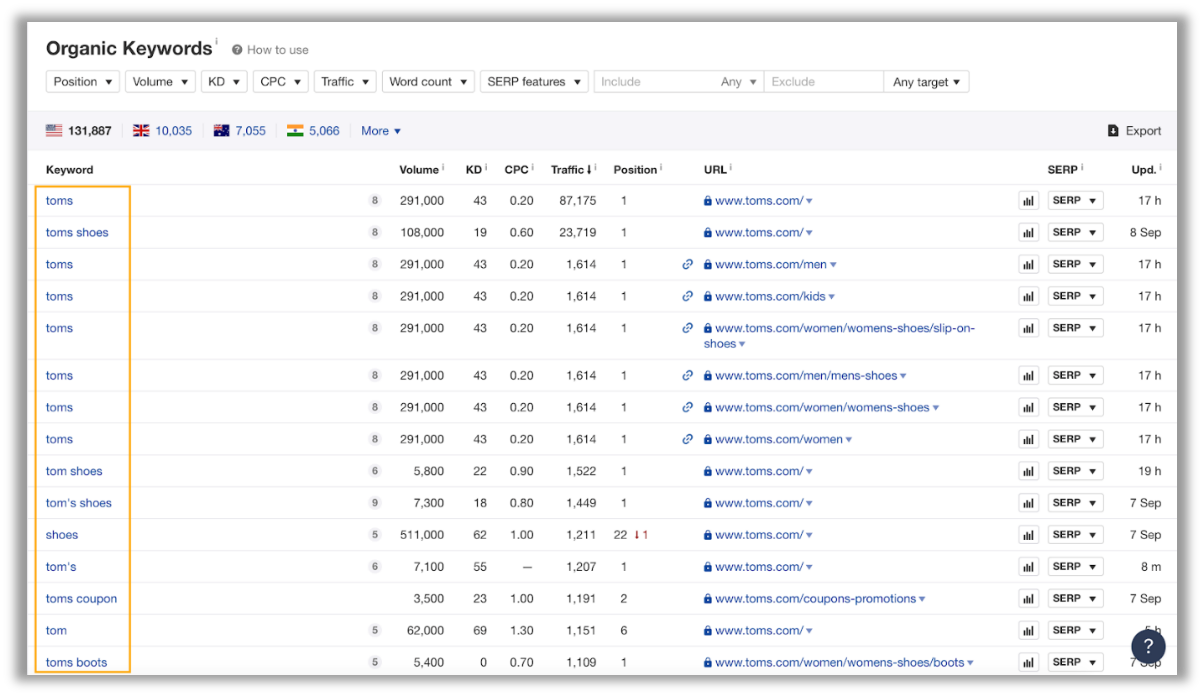This screenshot has height=697, width=1204.
Task: View the chart icon for the 511,000 volume shoes row
Action: pyautogui.click(x=1028, y=535)
